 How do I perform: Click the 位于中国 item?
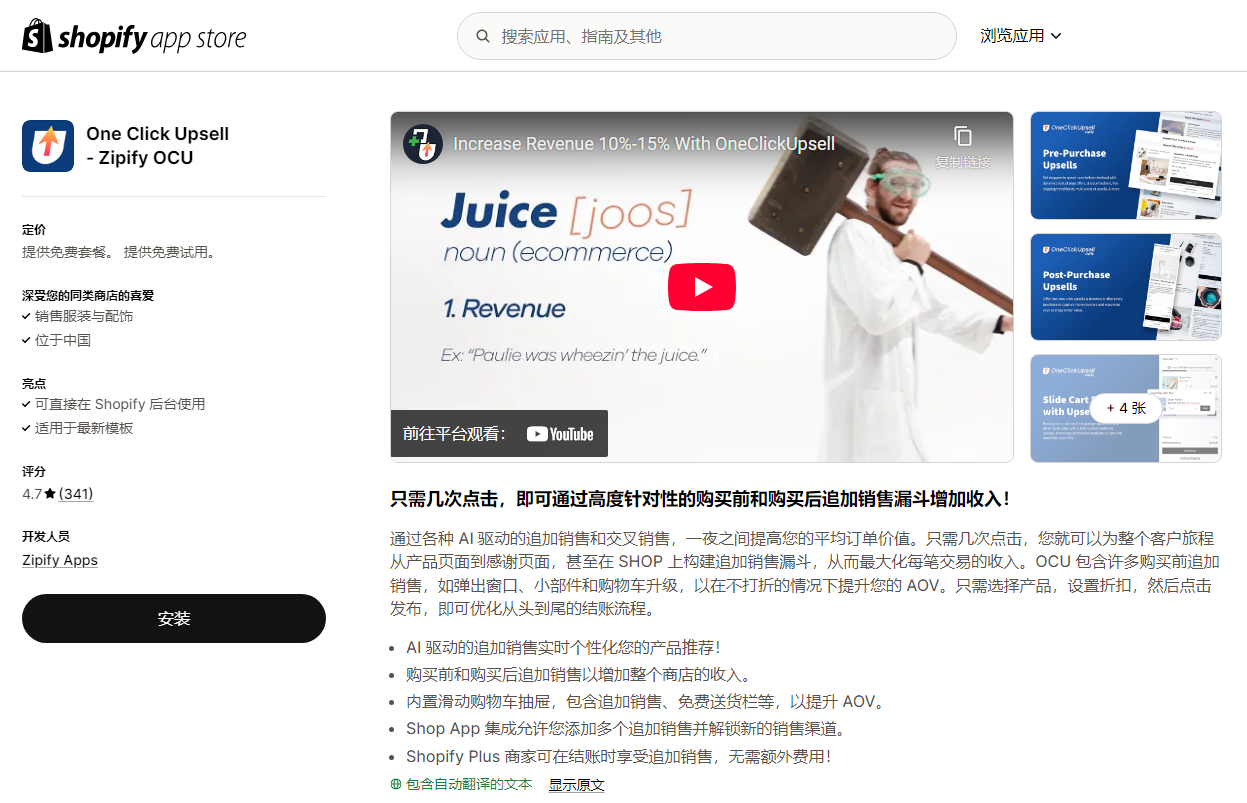(x=63, y=340)
